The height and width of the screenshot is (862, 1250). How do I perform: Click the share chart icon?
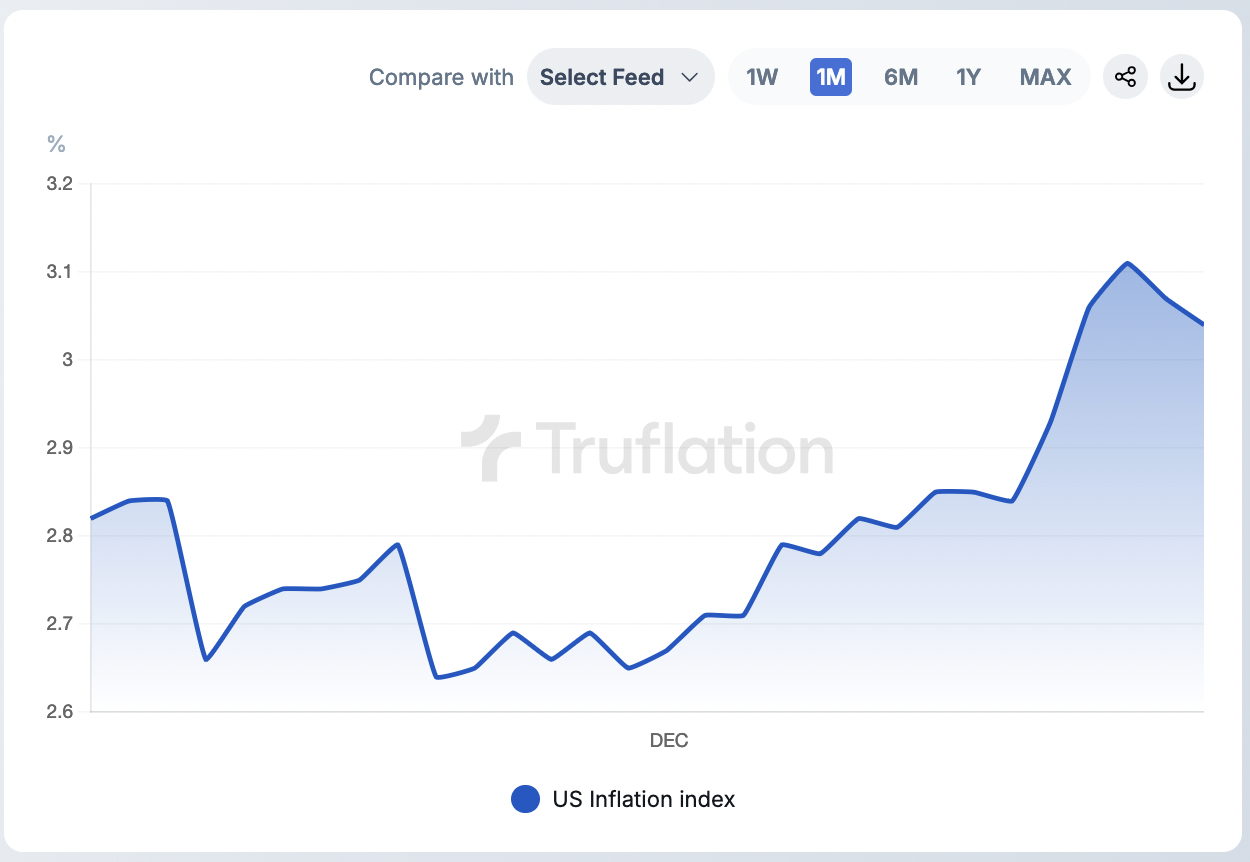[x=1125, y=77]
